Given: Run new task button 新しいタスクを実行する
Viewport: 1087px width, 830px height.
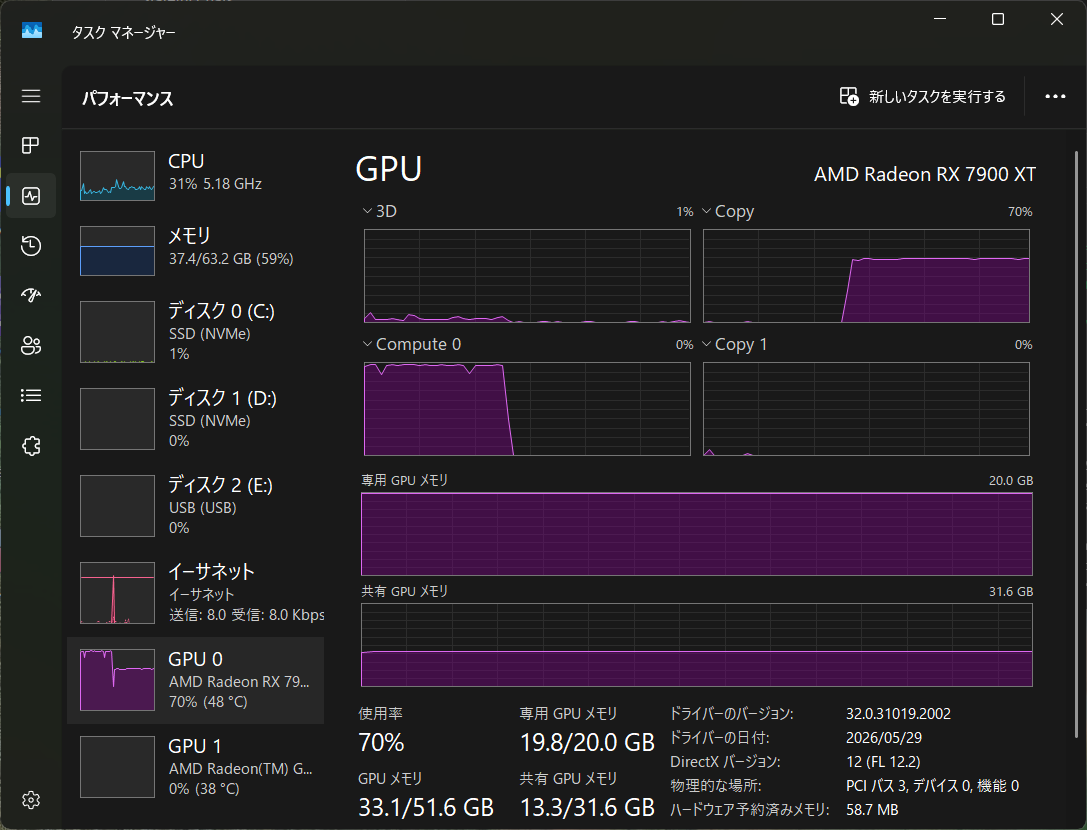Looking at the screenshot, I should coord(922,96).
